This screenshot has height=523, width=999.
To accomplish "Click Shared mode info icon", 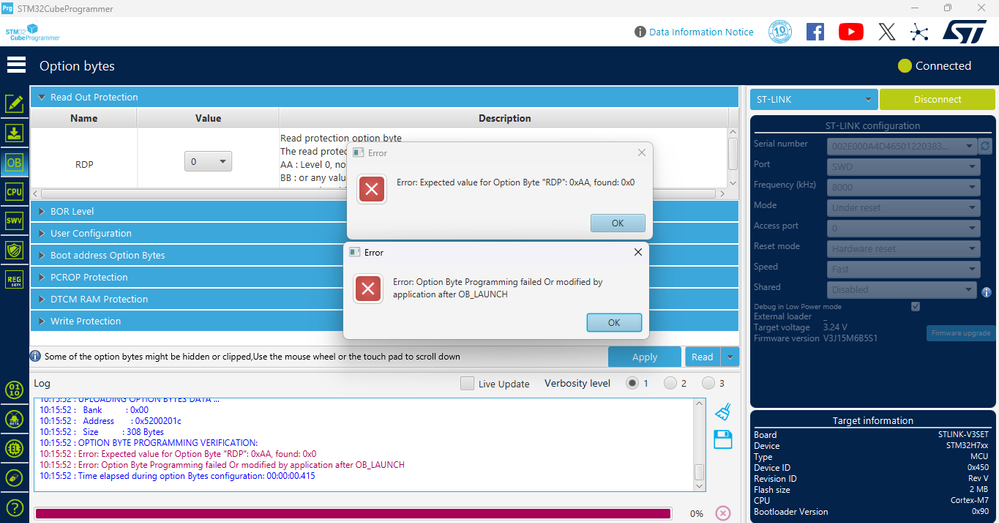I will coord(986,292).
